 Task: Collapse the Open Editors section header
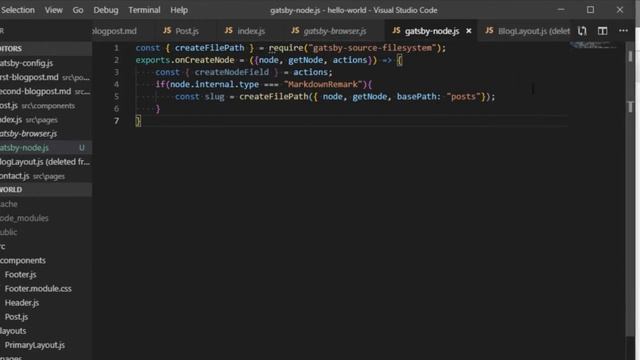[x=46, y=49]
